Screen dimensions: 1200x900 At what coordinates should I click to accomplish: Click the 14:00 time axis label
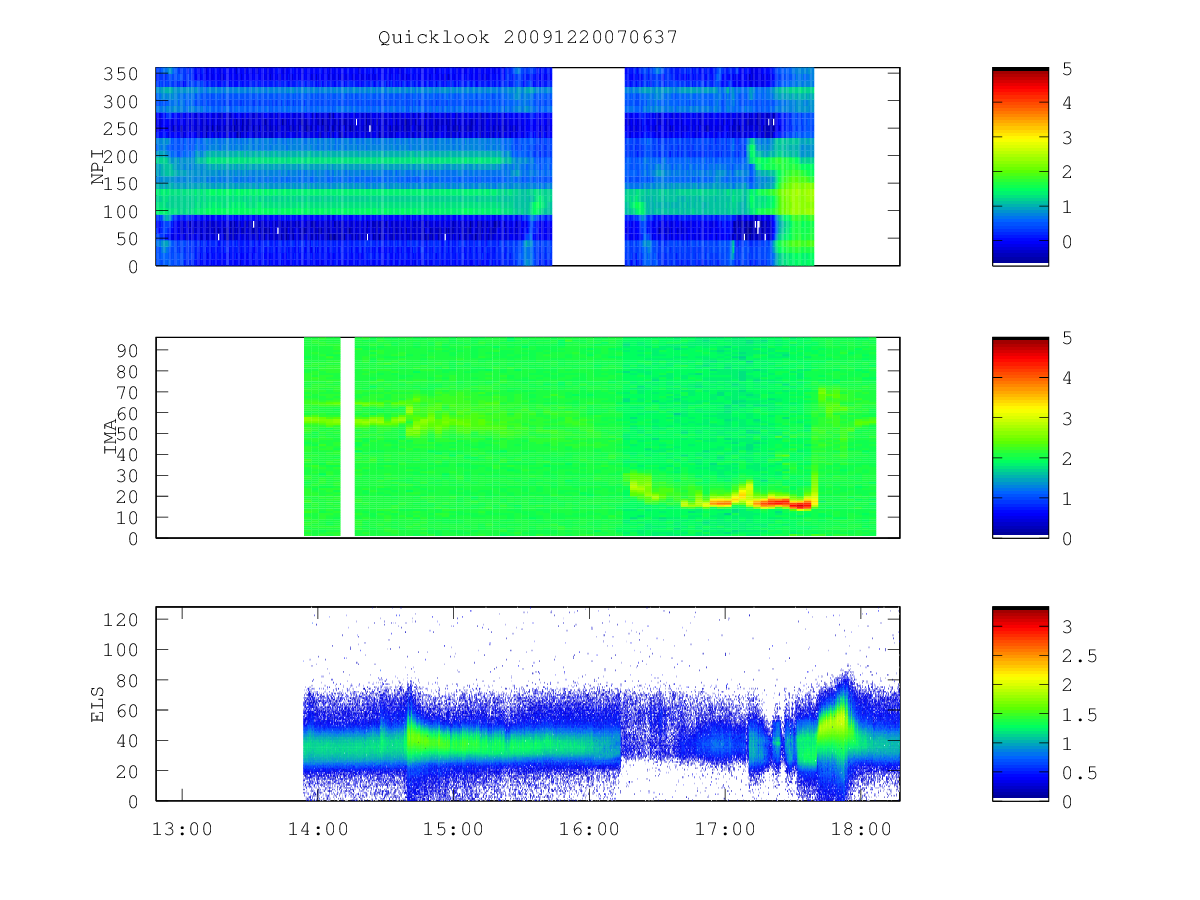318,829
